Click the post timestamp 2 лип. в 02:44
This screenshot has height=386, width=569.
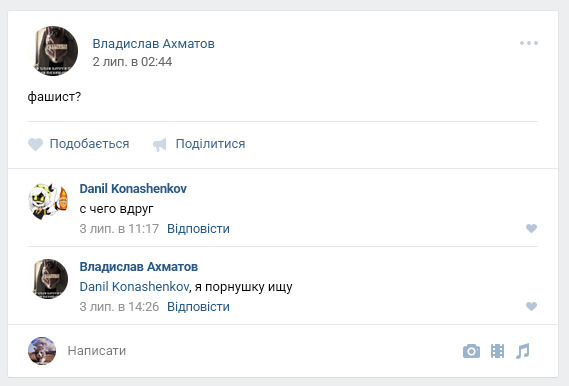coord(132,62)
